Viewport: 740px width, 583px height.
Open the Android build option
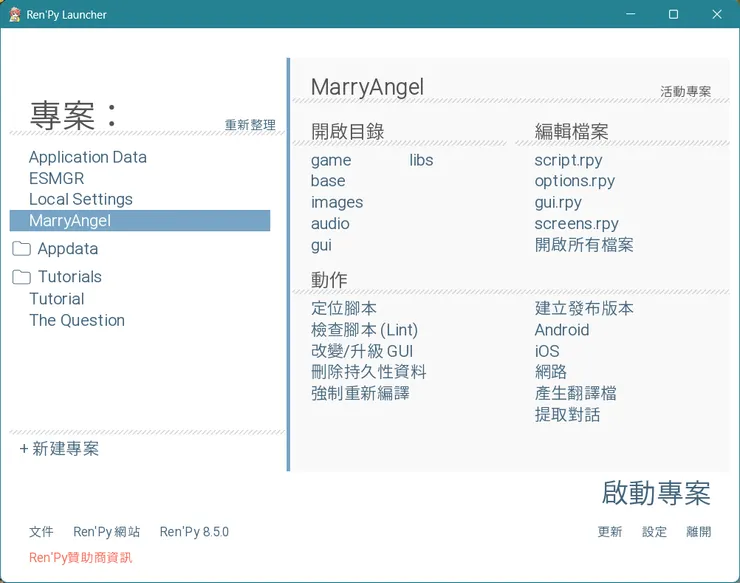(x=562, y=330)
